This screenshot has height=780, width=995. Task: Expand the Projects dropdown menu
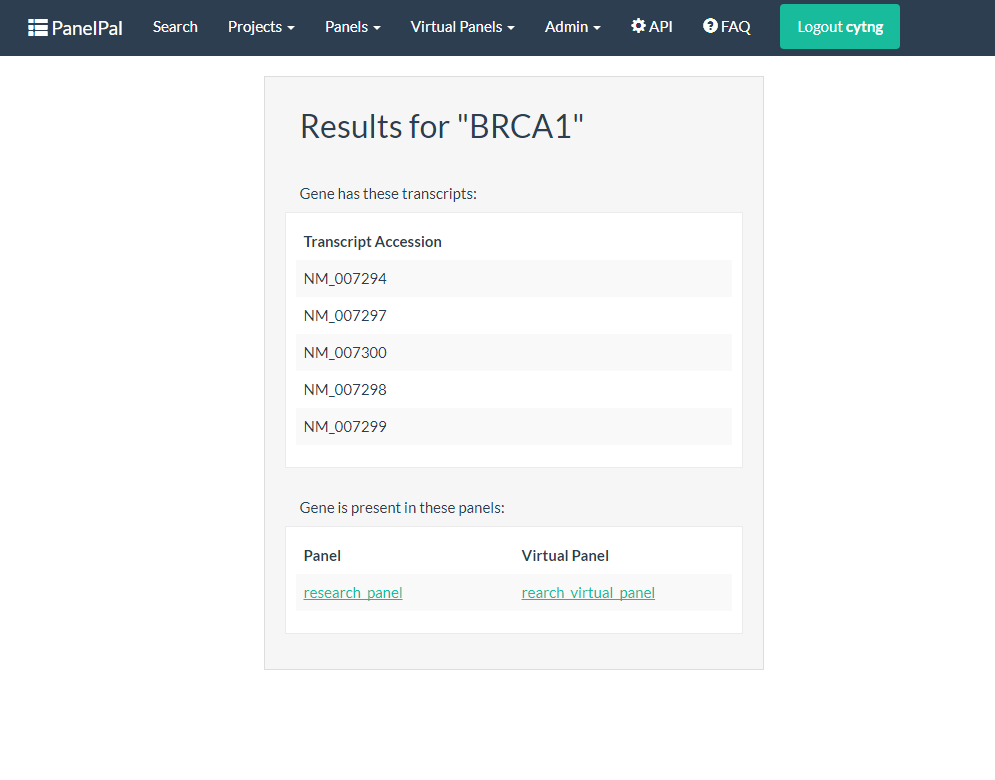click(x=261, y=27)
